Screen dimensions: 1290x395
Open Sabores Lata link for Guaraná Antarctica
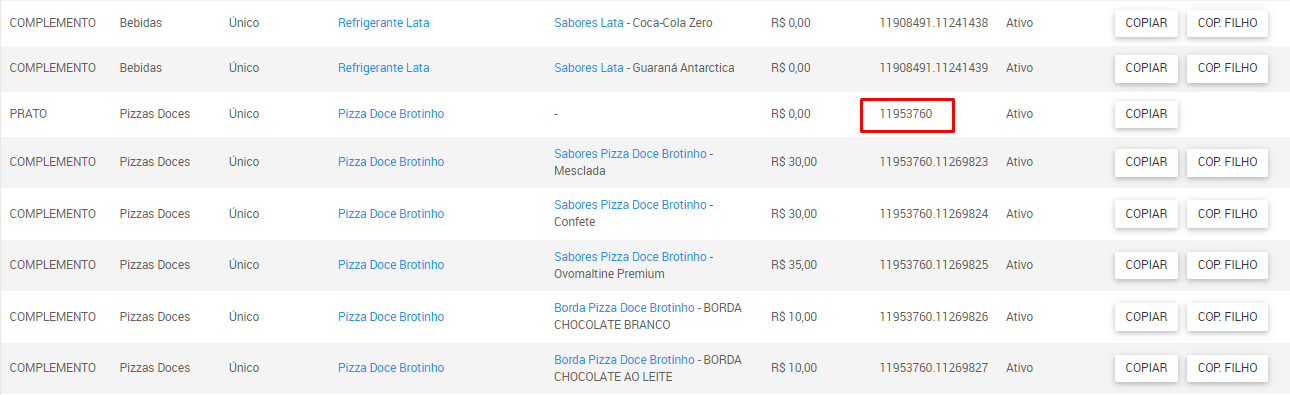pyautogui.click(x=589, y=68)
